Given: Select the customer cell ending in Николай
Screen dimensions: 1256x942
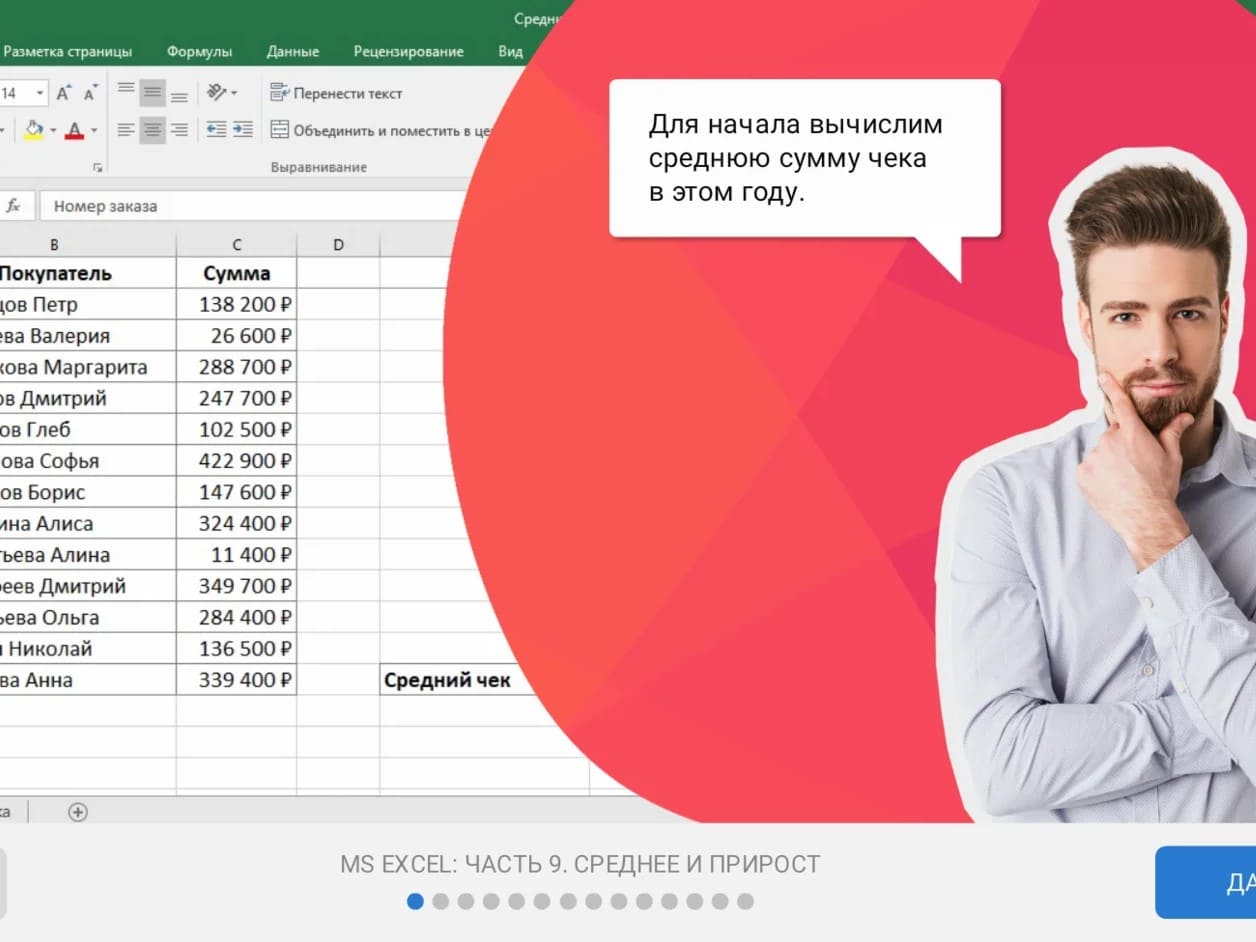Looking at the screenshot, I should click(x=88, y=649).
